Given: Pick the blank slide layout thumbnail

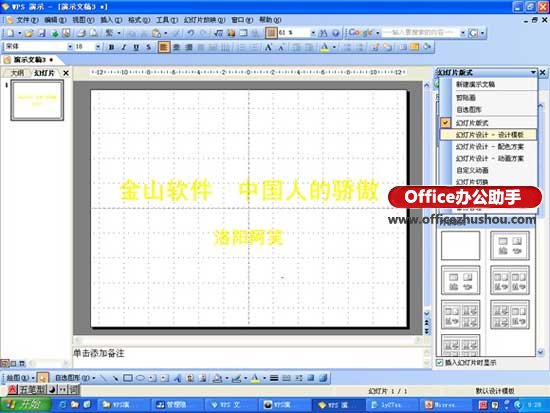Looking at the screenshot, I should pos(460,245).
